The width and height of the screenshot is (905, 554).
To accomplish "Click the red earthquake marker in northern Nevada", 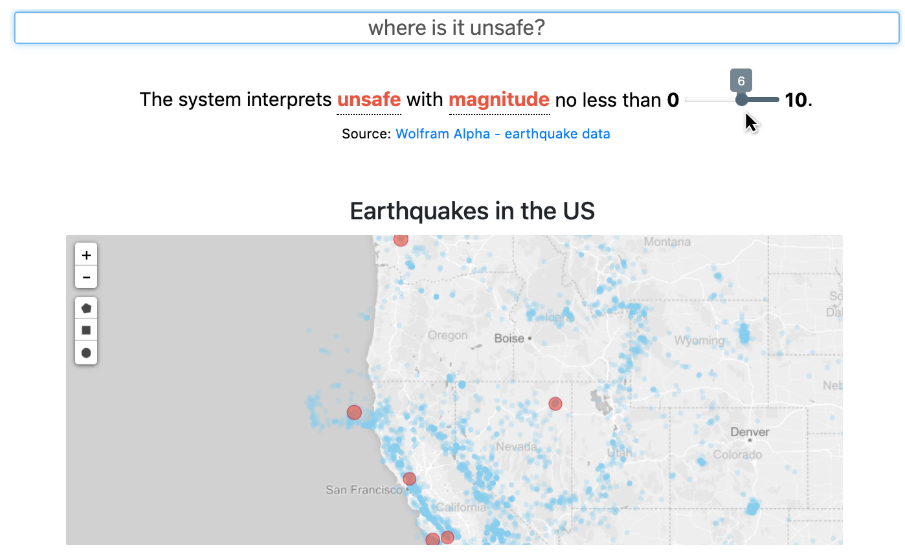I will (555, 404).
